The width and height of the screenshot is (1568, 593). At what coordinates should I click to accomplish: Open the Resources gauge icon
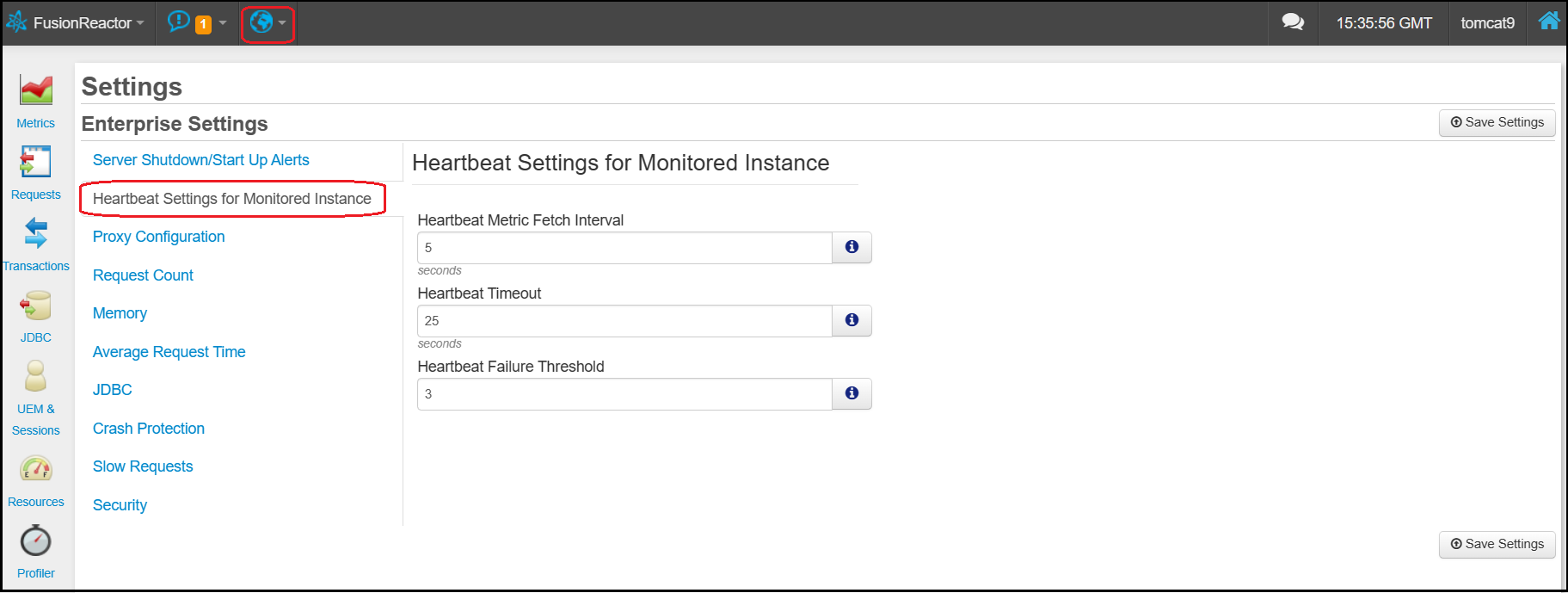pyautogui.click(x=36, y=469)
